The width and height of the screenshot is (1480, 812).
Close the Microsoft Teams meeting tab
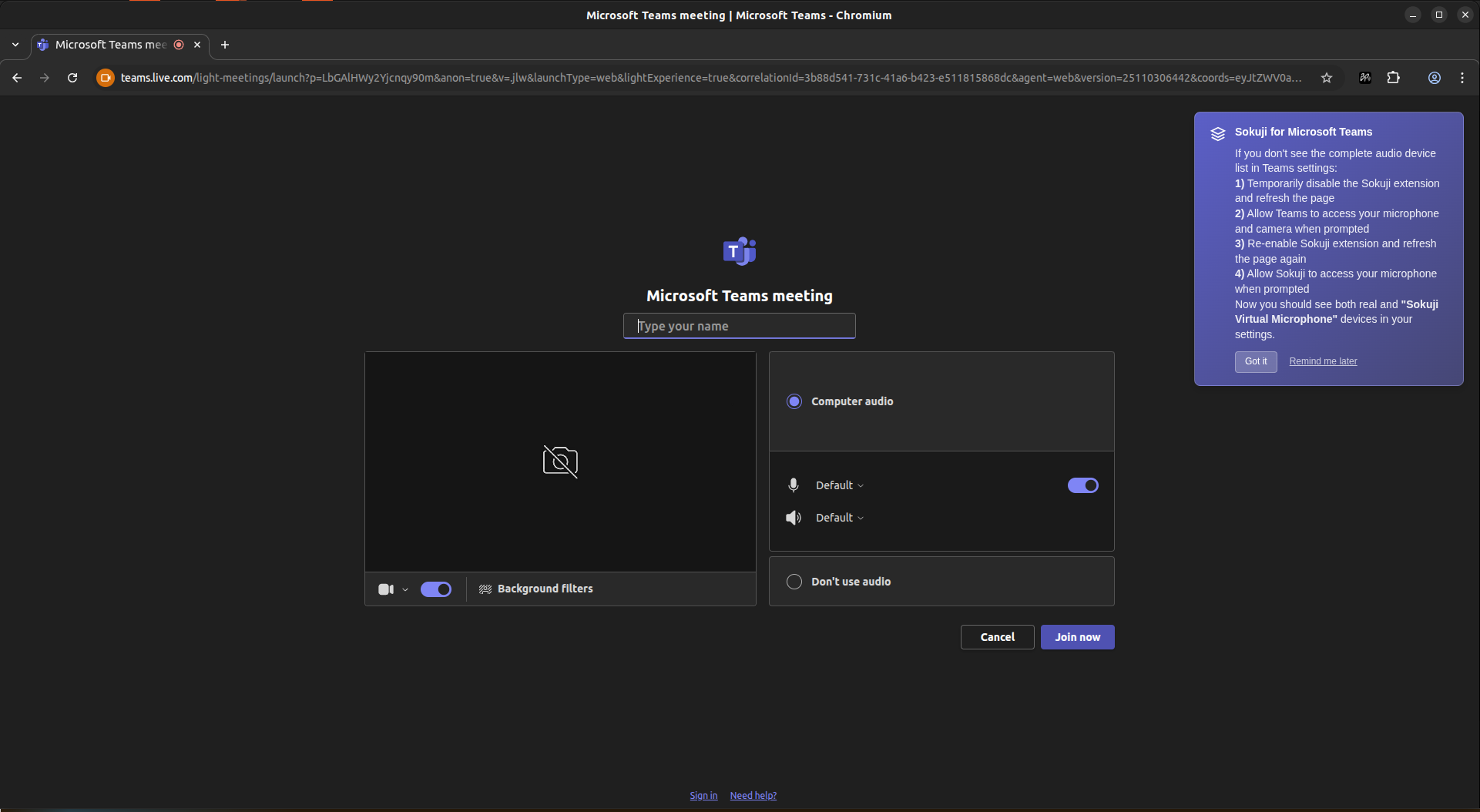(x=197, y=45)
